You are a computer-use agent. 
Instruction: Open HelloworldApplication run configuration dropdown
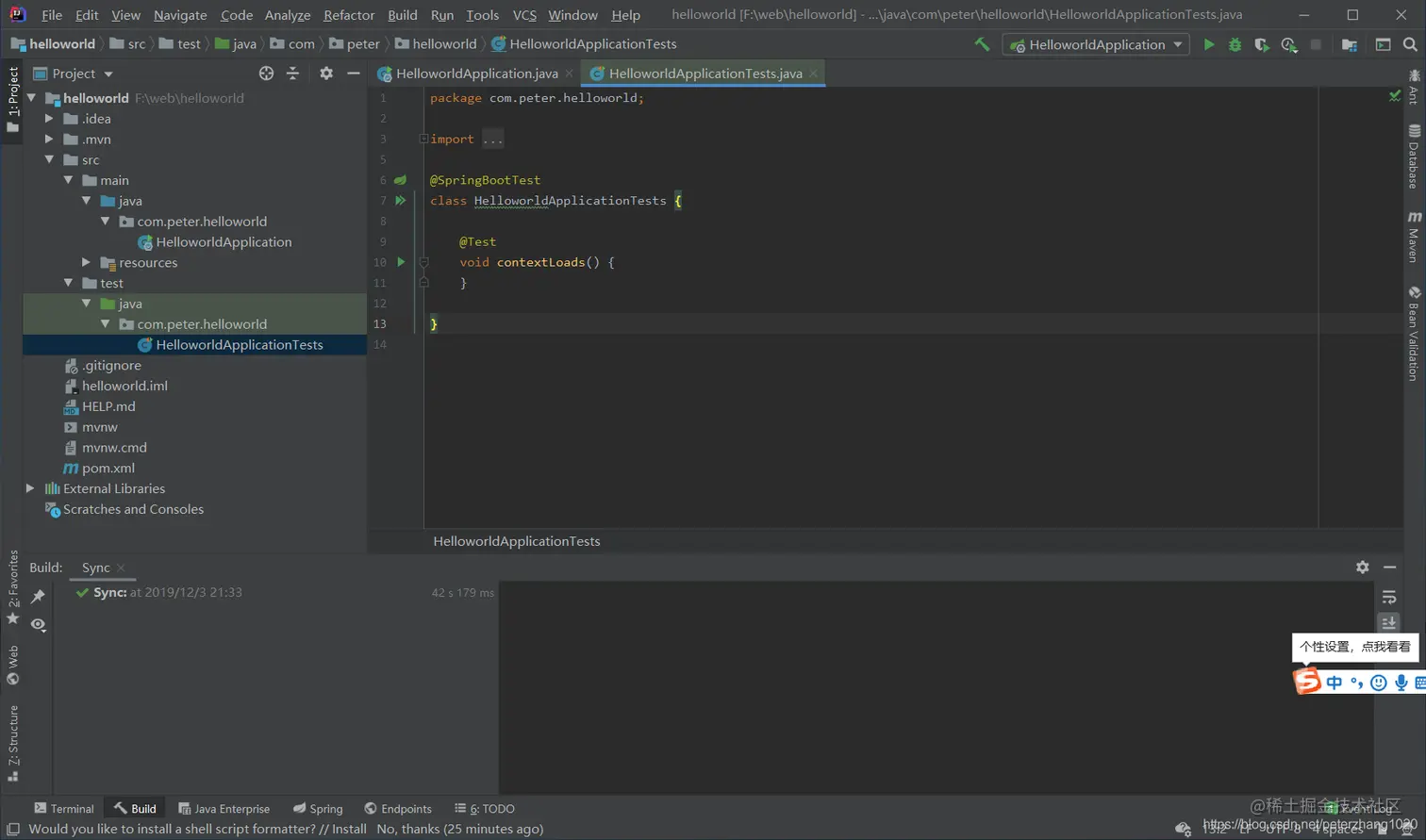click(1095, 44)
